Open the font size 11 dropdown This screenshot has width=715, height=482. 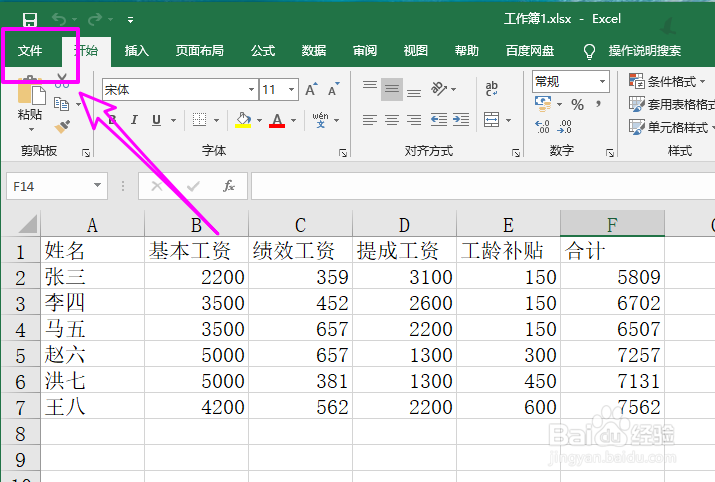291,89
